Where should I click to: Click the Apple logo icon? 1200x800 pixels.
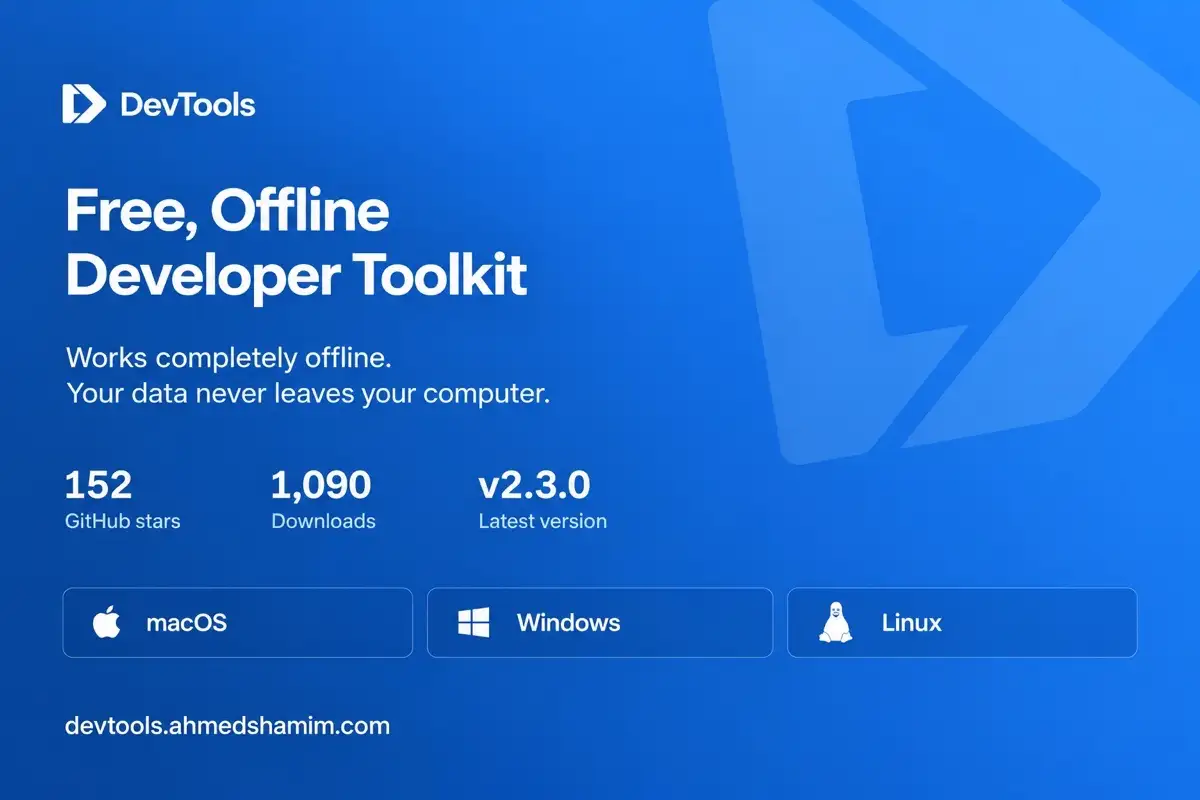click(106, 623)
